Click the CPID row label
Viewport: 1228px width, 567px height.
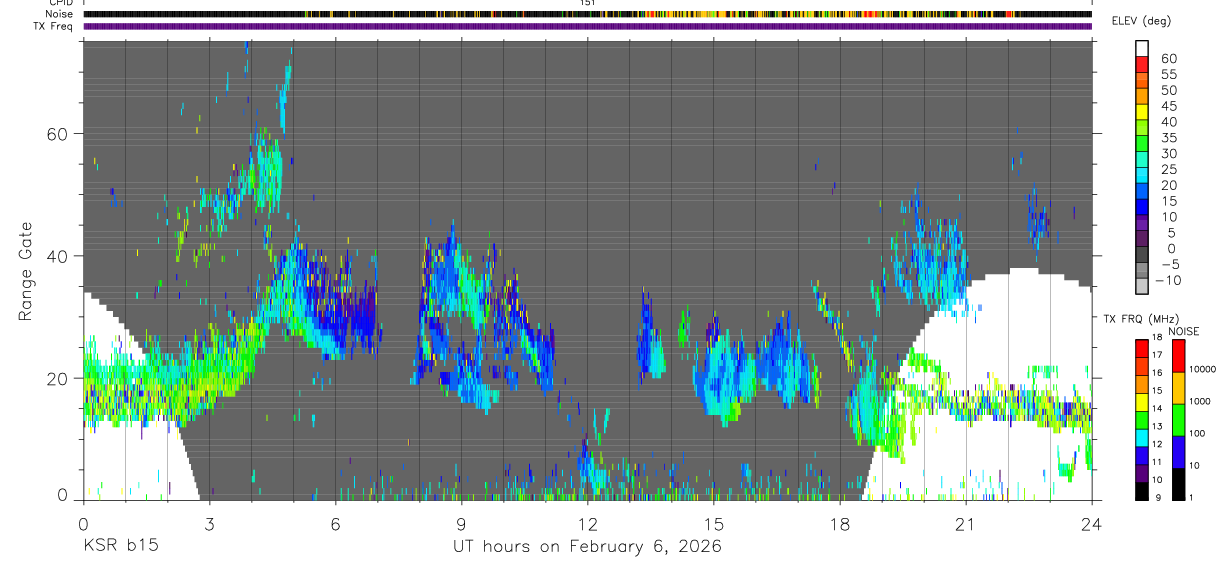coord(62,3)
